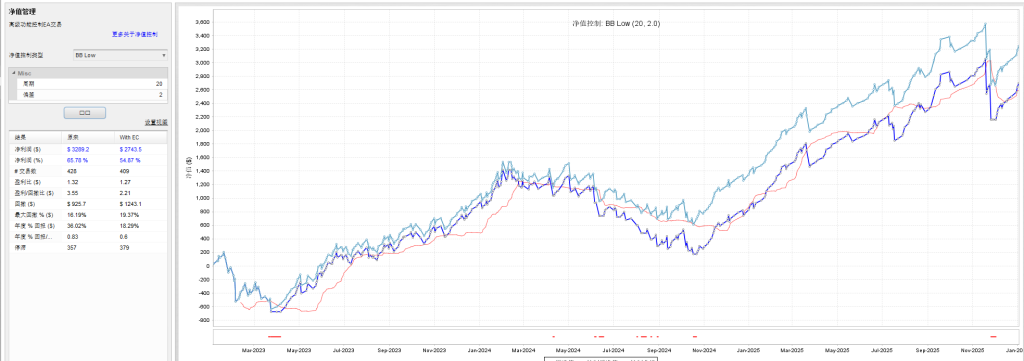The image size is (1024, 361).
Task: Click the calculate button below Misc
Action: tap(85, 113)
